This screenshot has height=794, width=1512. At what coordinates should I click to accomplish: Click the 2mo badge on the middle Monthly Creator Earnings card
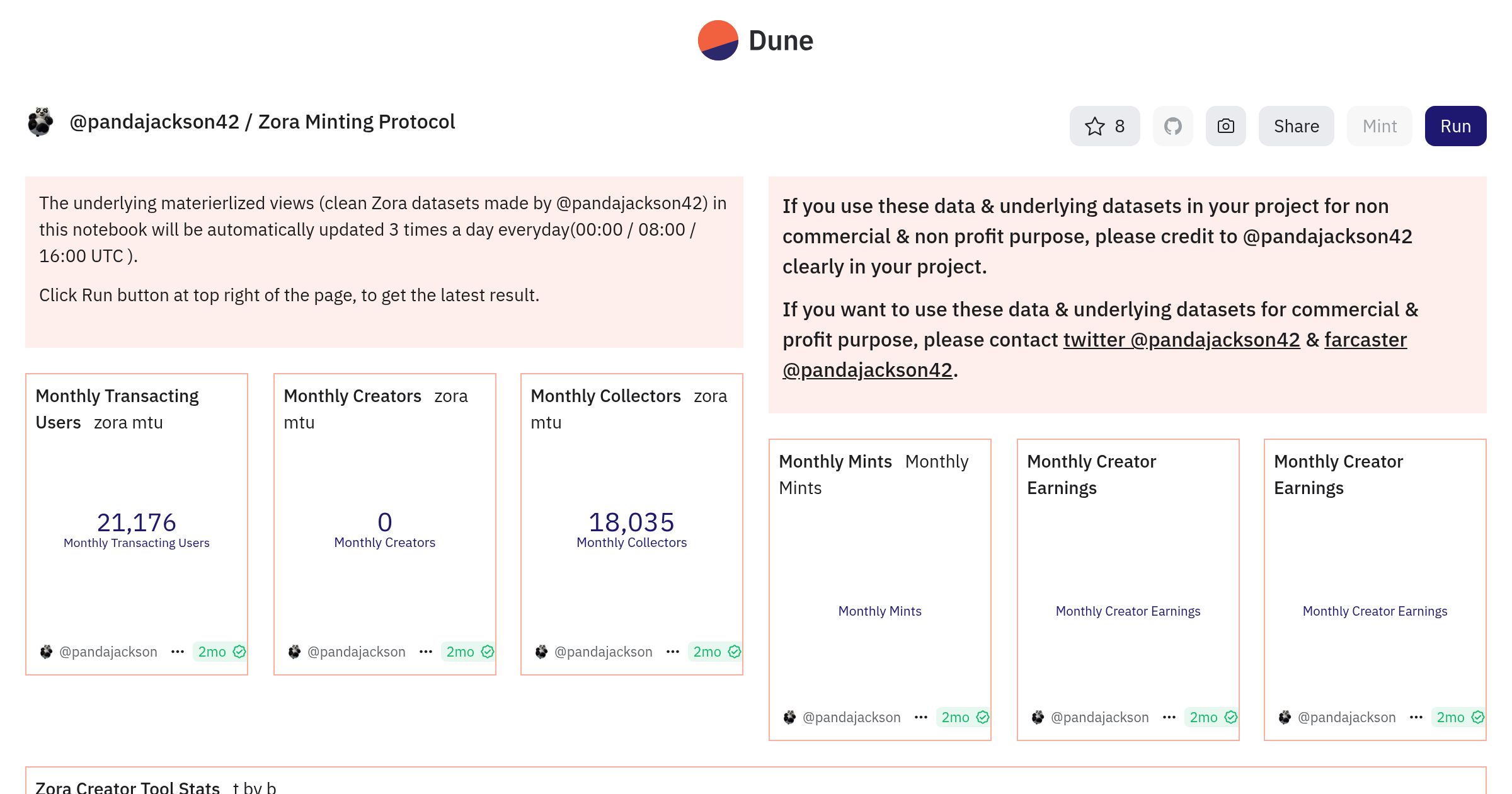pos(1212,717)
